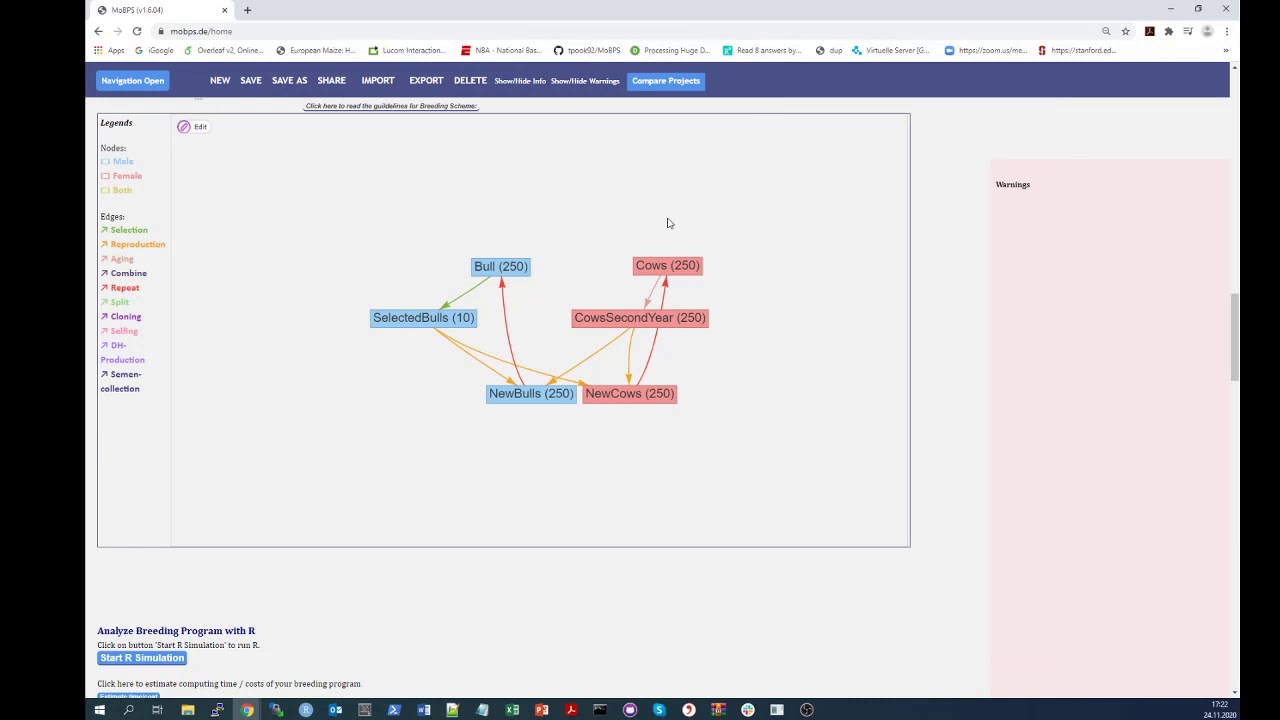Click Start R Simulation button

point(142,658)
